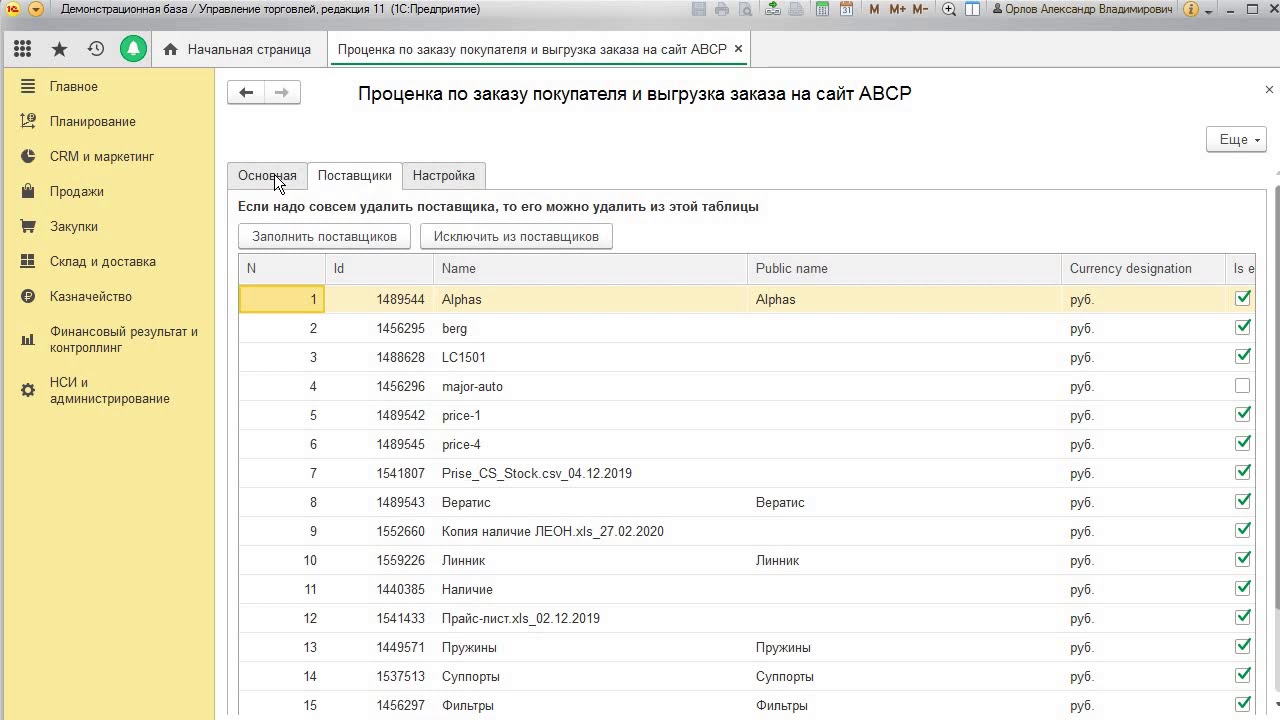Click the Заполнить поставщиков button
The height and width of the screenshot is (720, 1280).
tap(325, 236)
